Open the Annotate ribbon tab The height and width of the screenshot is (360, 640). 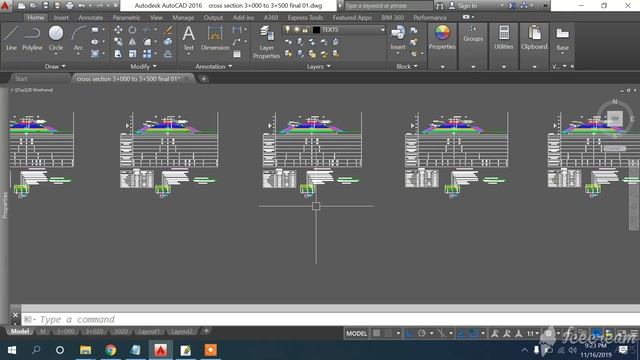tap(91, 18)
